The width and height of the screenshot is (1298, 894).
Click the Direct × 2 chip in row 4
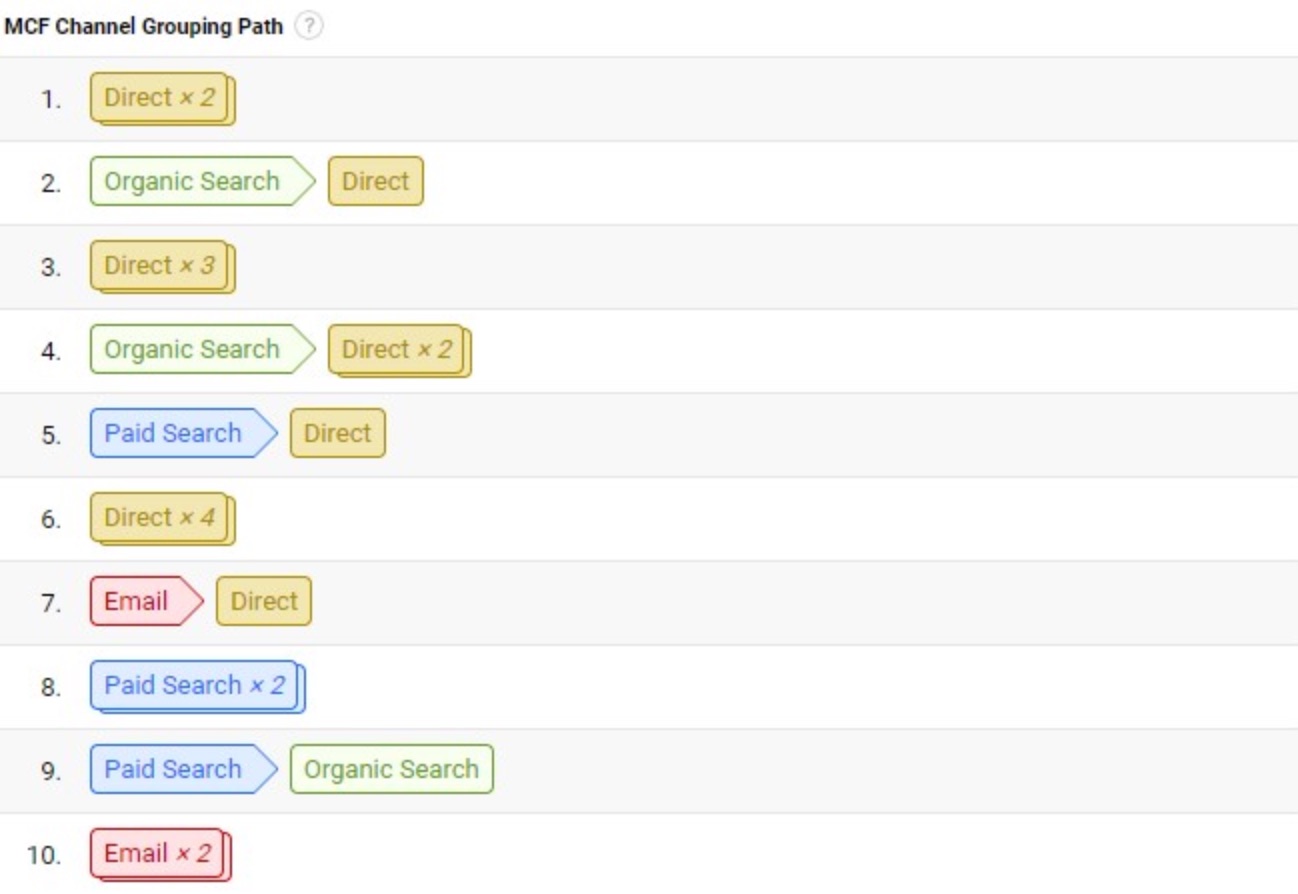tap(399, 350)
